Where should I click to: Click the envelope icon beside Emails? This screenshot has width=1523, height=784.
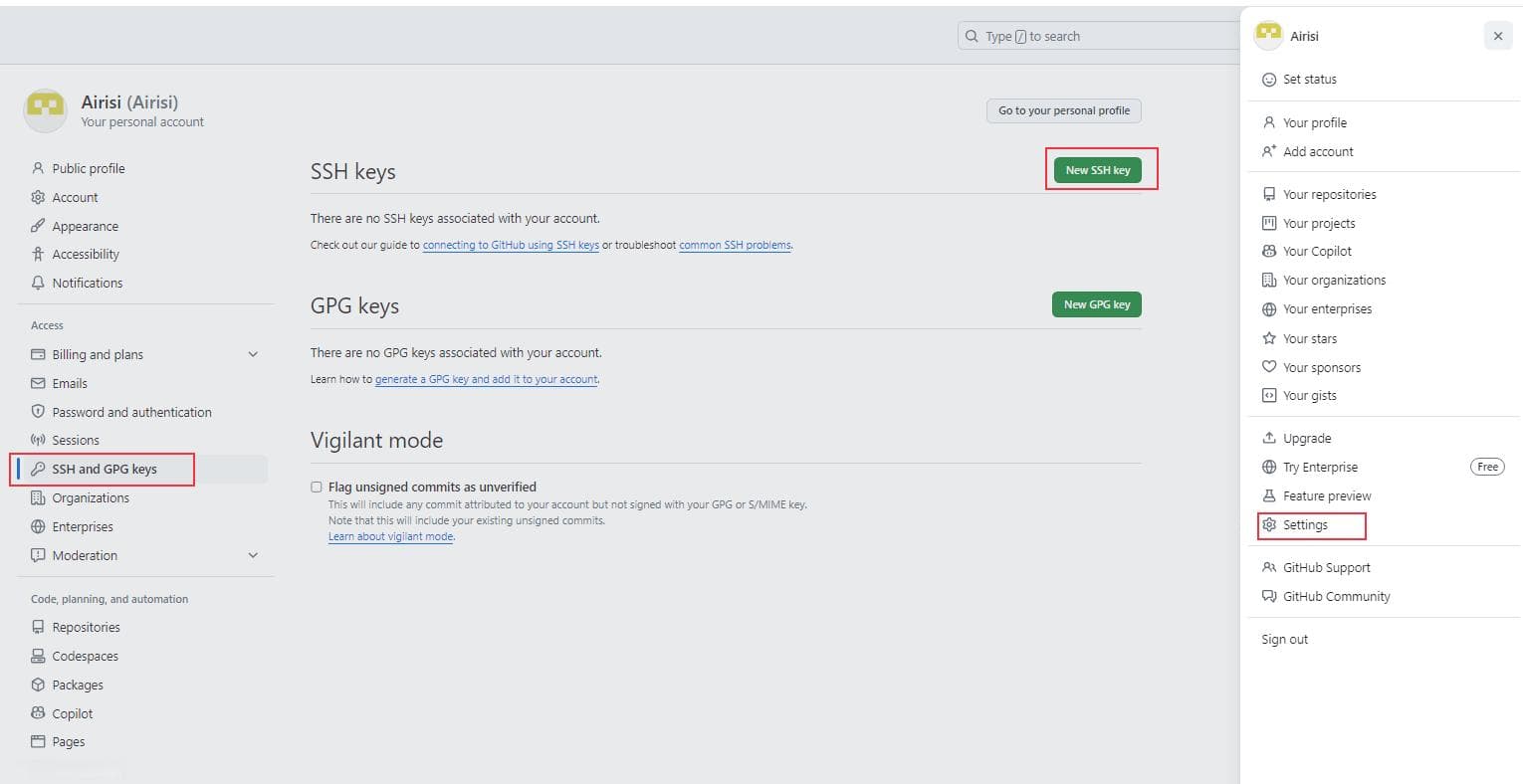[38, 383]
